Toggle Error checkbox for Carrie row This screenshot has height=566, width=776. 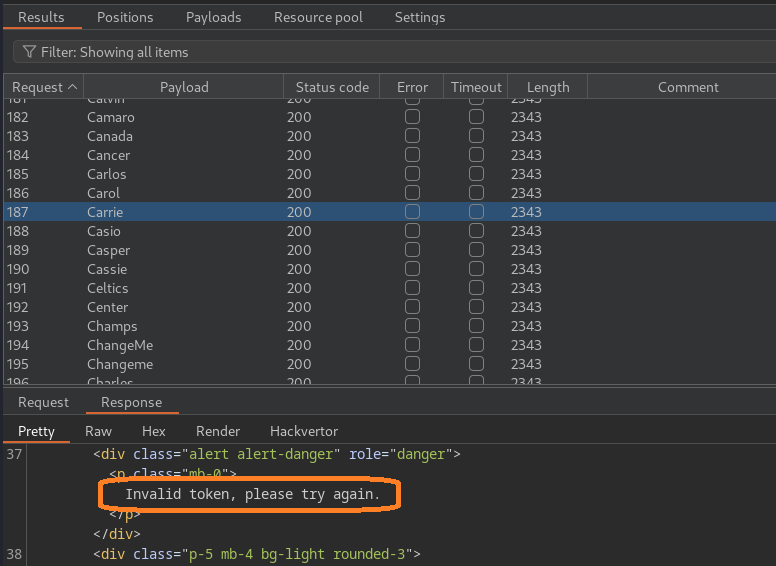tap(412, 212)
